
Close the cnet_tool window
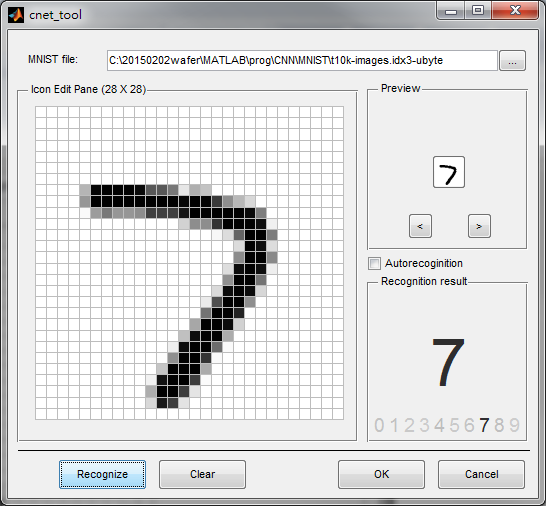pyautogui.click(x=515, y=11)
